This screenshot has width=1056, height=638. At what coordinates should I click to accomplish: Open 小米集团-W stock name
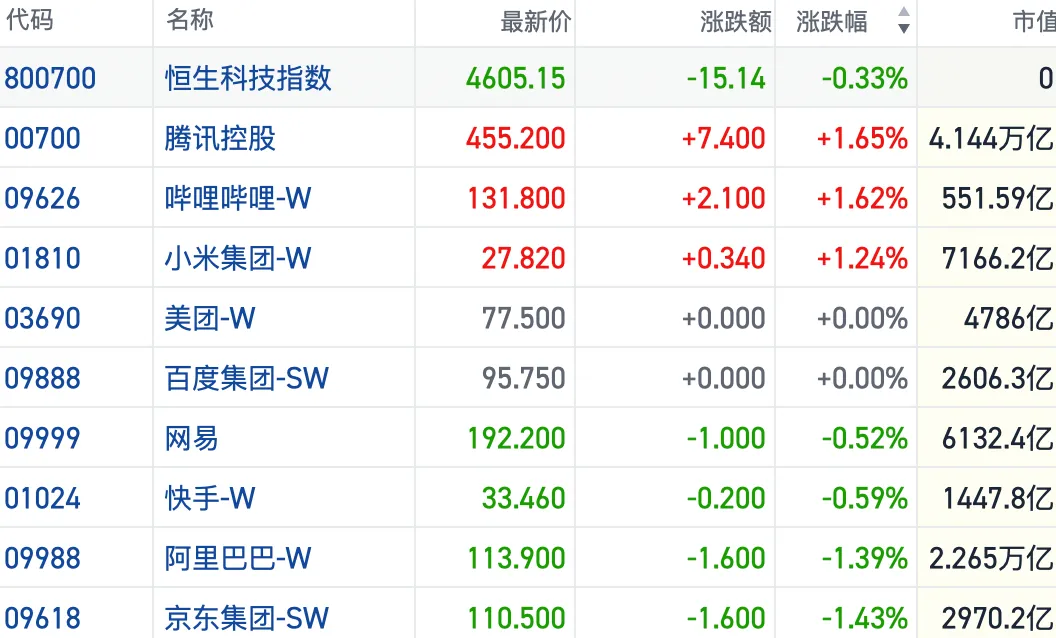(238, 258)
